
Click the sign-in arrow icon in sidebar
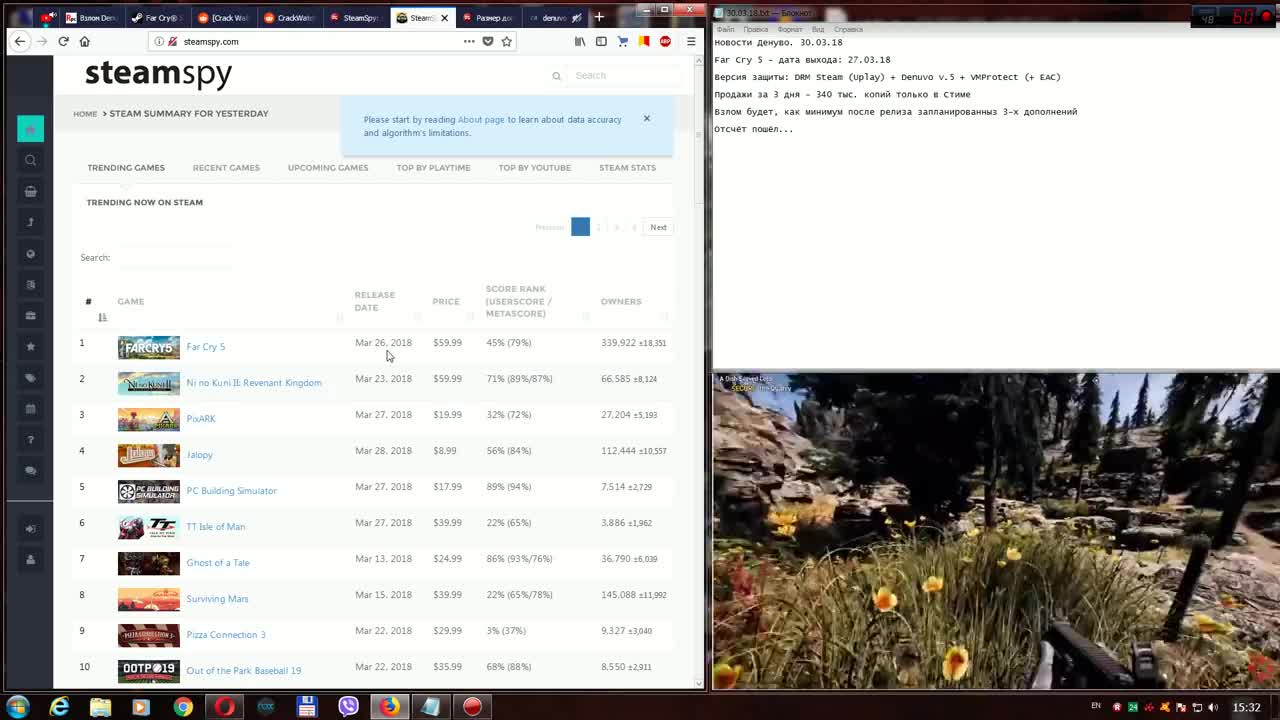pos(30,528)
